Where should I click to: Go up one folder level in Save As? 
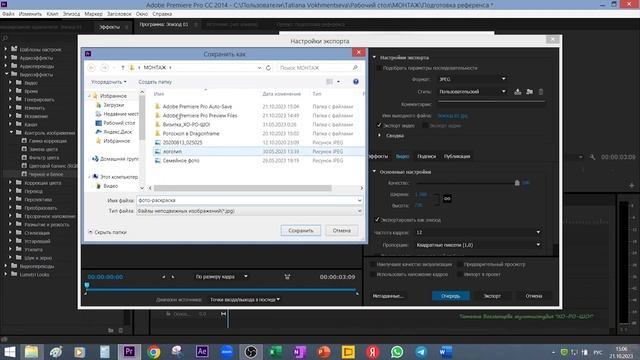[122, 68]
